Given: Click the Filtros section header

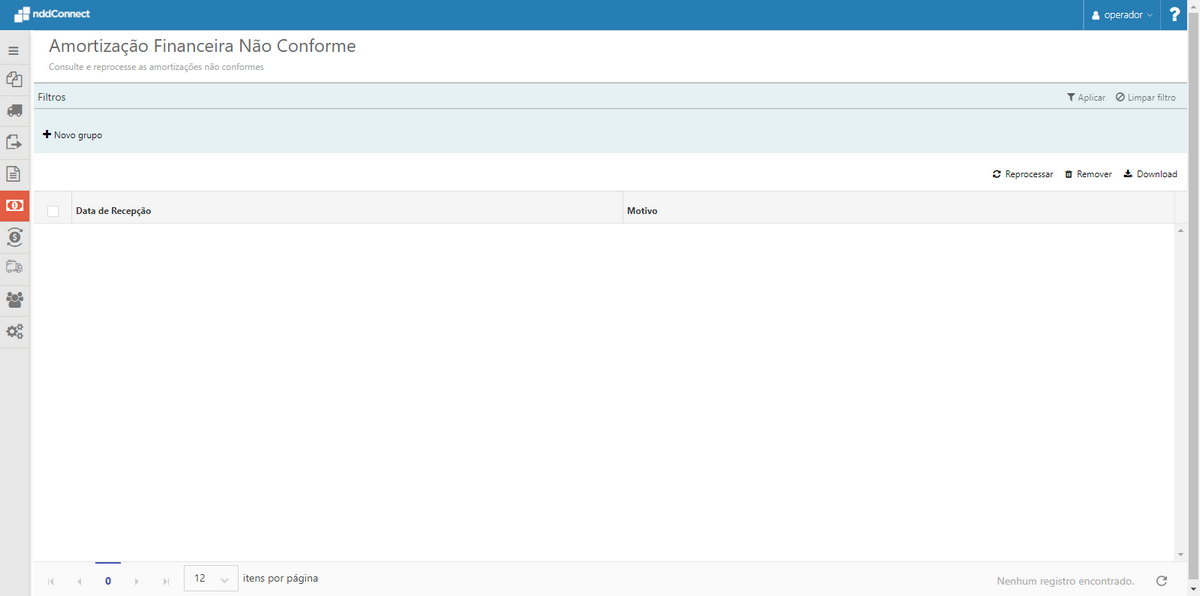Looking at the screenshot, I should tap(51, 96).
